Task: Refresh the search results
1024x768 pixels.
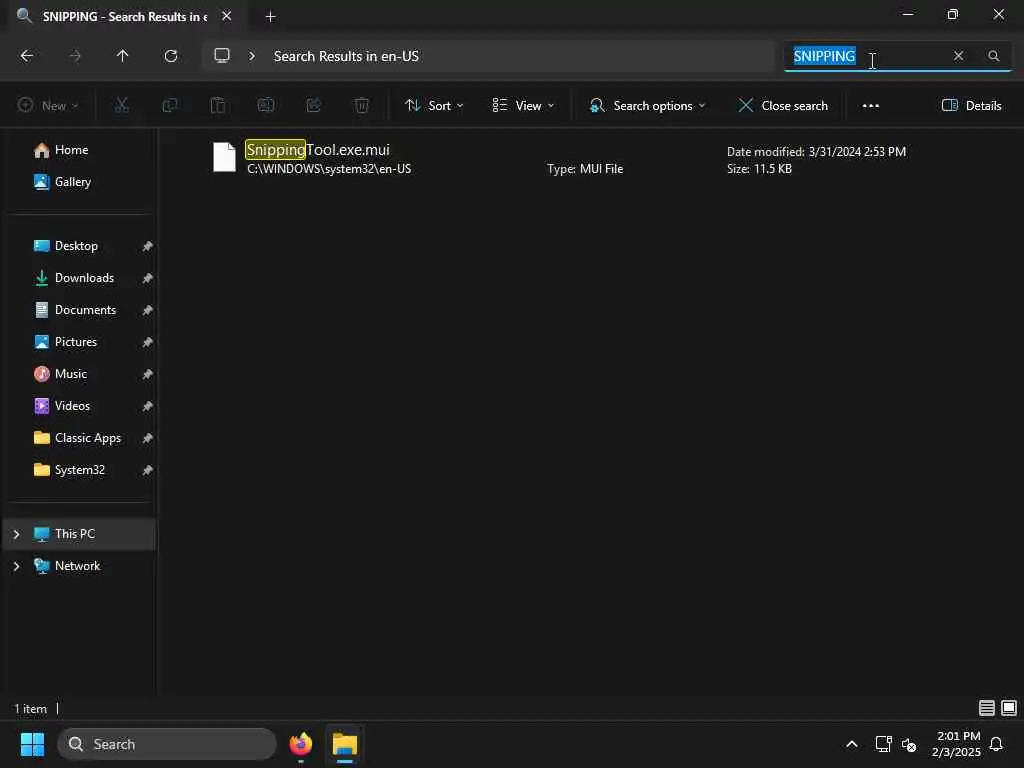Action: click(171, 56)
